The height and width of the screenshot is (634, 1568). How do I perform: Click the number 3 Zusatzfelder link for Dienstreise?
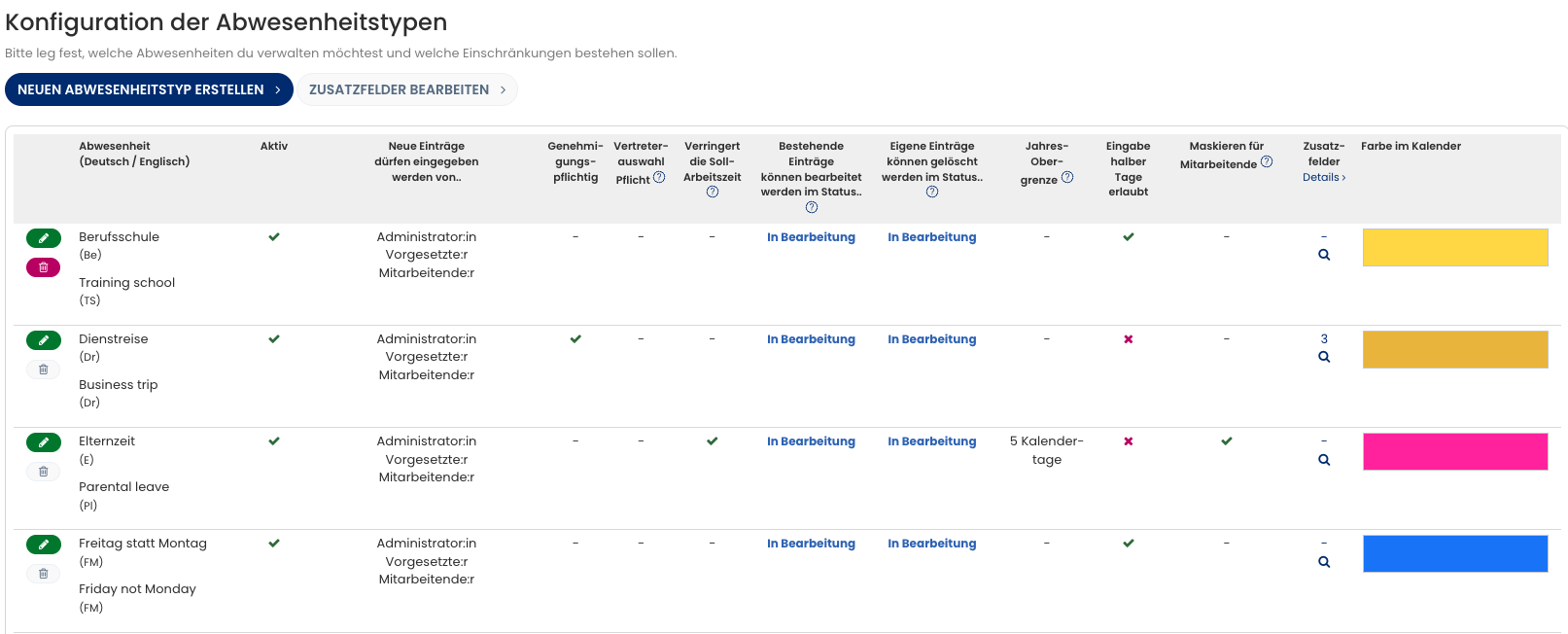pos(1324,339)
